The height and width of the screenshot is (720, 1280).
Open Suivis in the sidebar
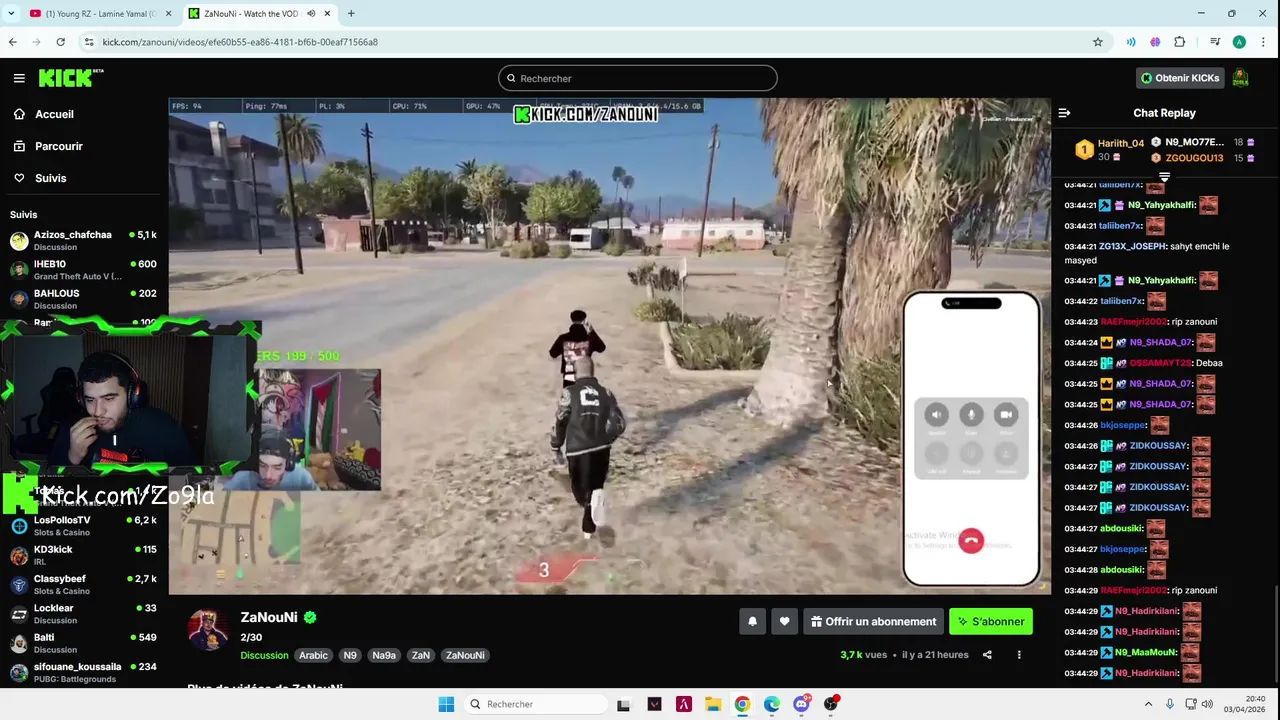pyautogui.click(x=50, y=178)
